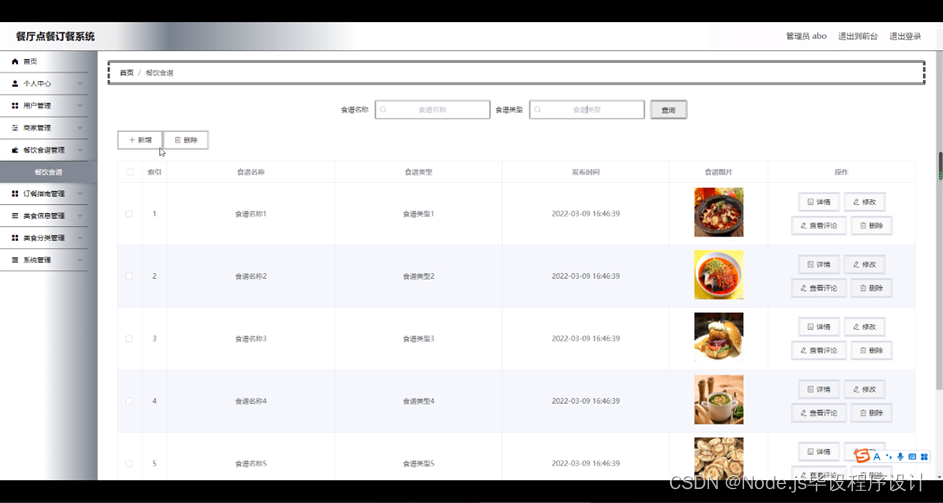
Task: Expand 商家管理 using its chevron
Action: click(x=80, y=128)
